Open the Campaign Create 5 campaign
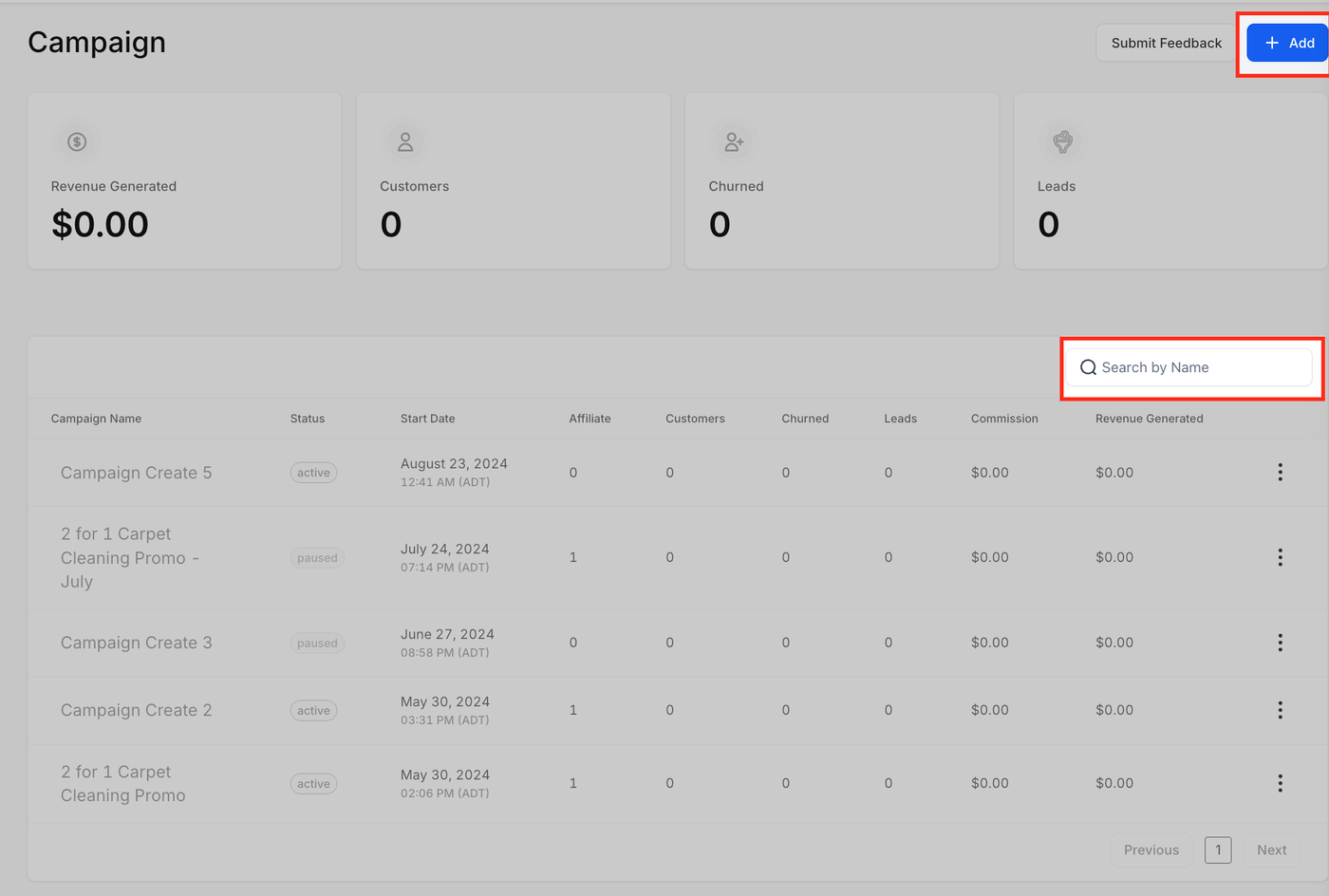The image size is (1329, 896). 137,473
